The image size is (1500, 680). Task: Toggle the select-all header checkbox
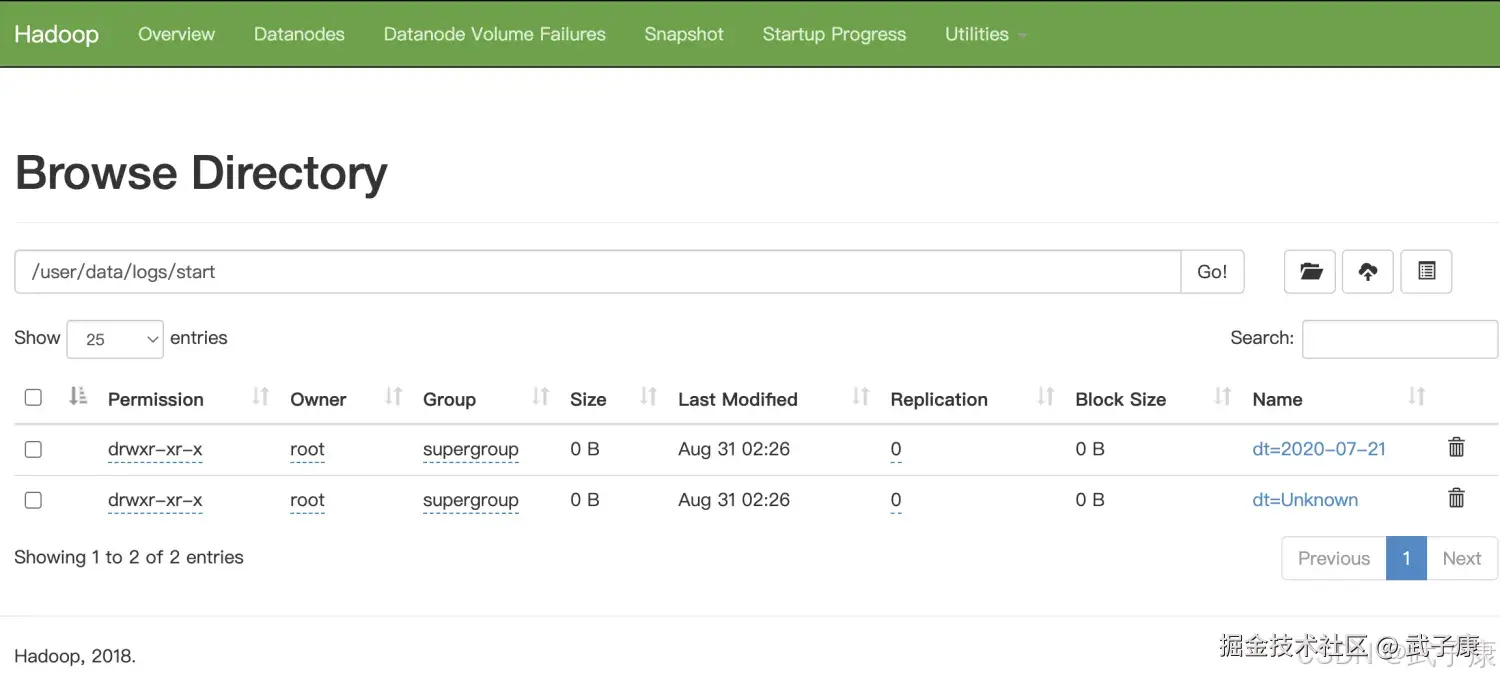coord(33,398)
